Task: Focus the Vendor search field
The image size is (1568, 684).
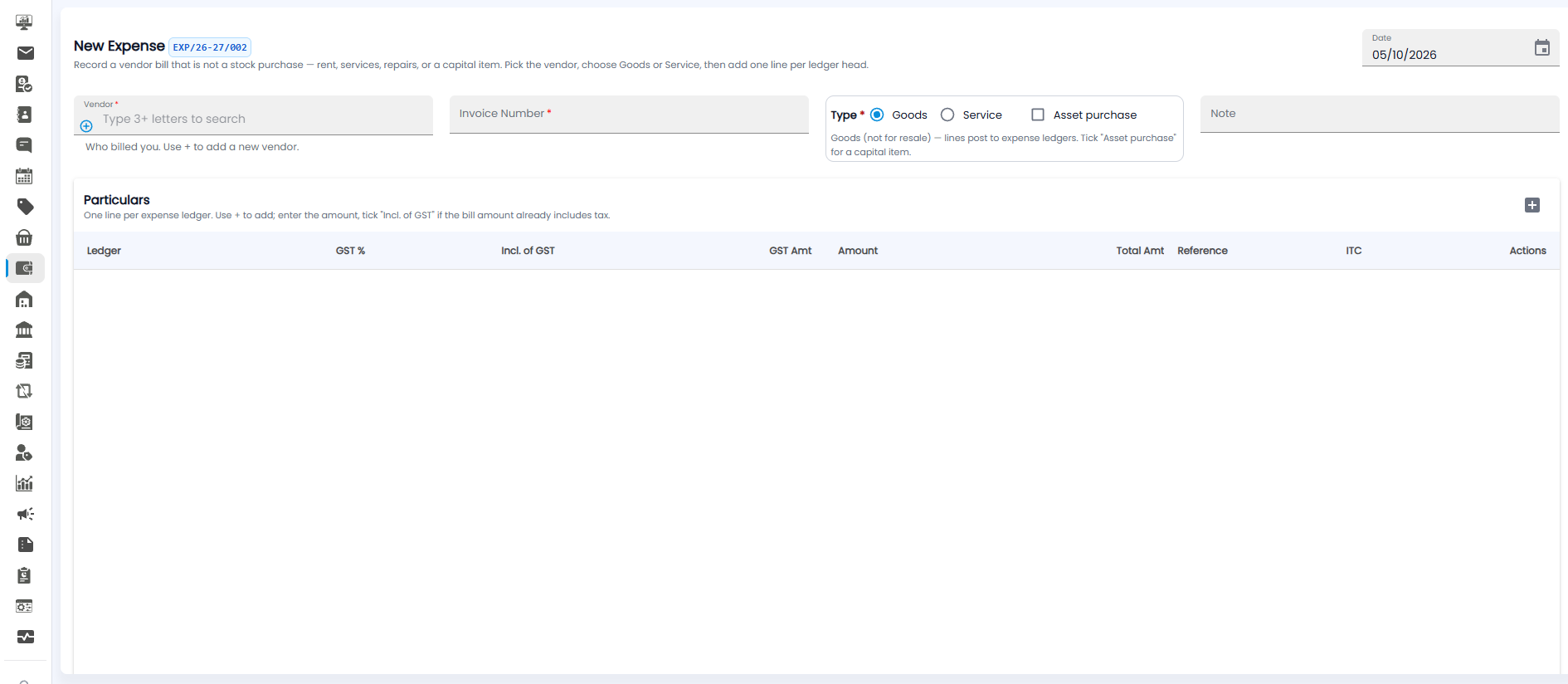Action: pos(253,115)
